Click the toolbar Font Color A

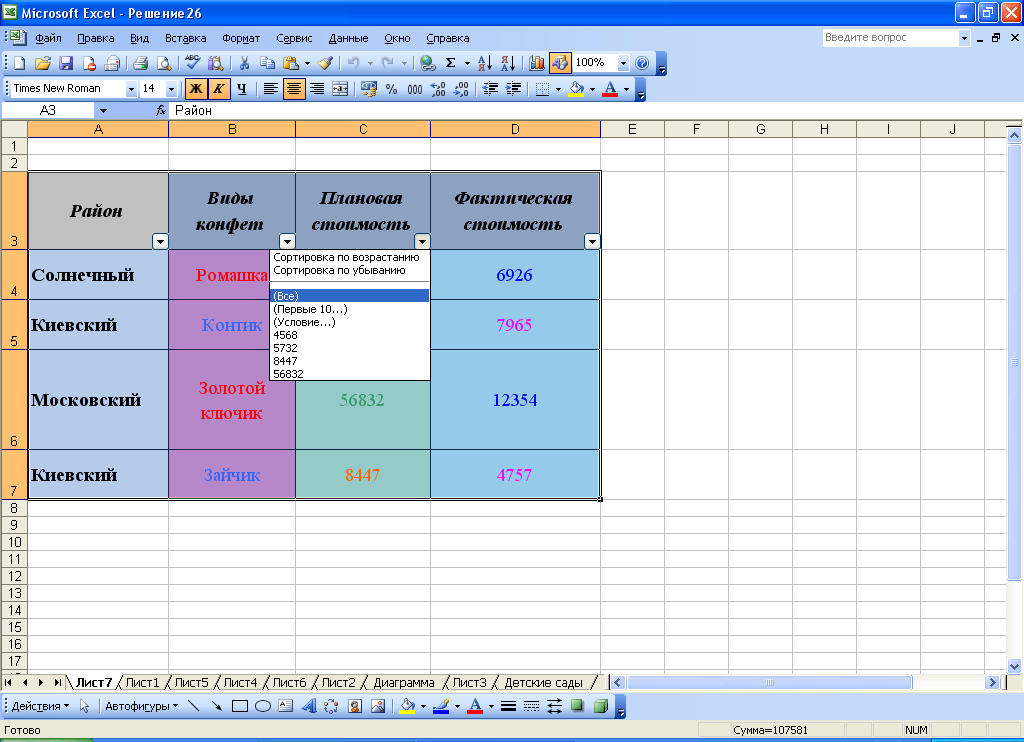click(610, 89)
